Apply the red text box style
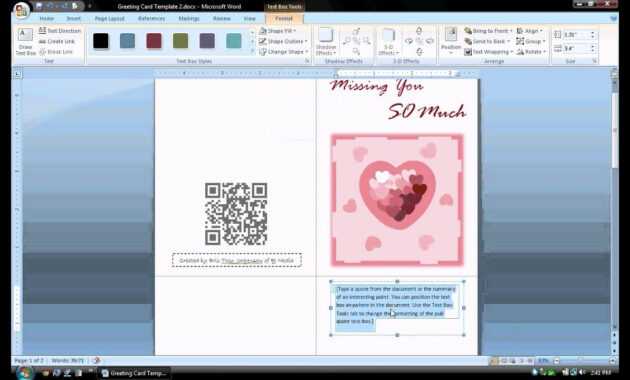The width and height of the screenshot is (630, 380). pos(154,41)
